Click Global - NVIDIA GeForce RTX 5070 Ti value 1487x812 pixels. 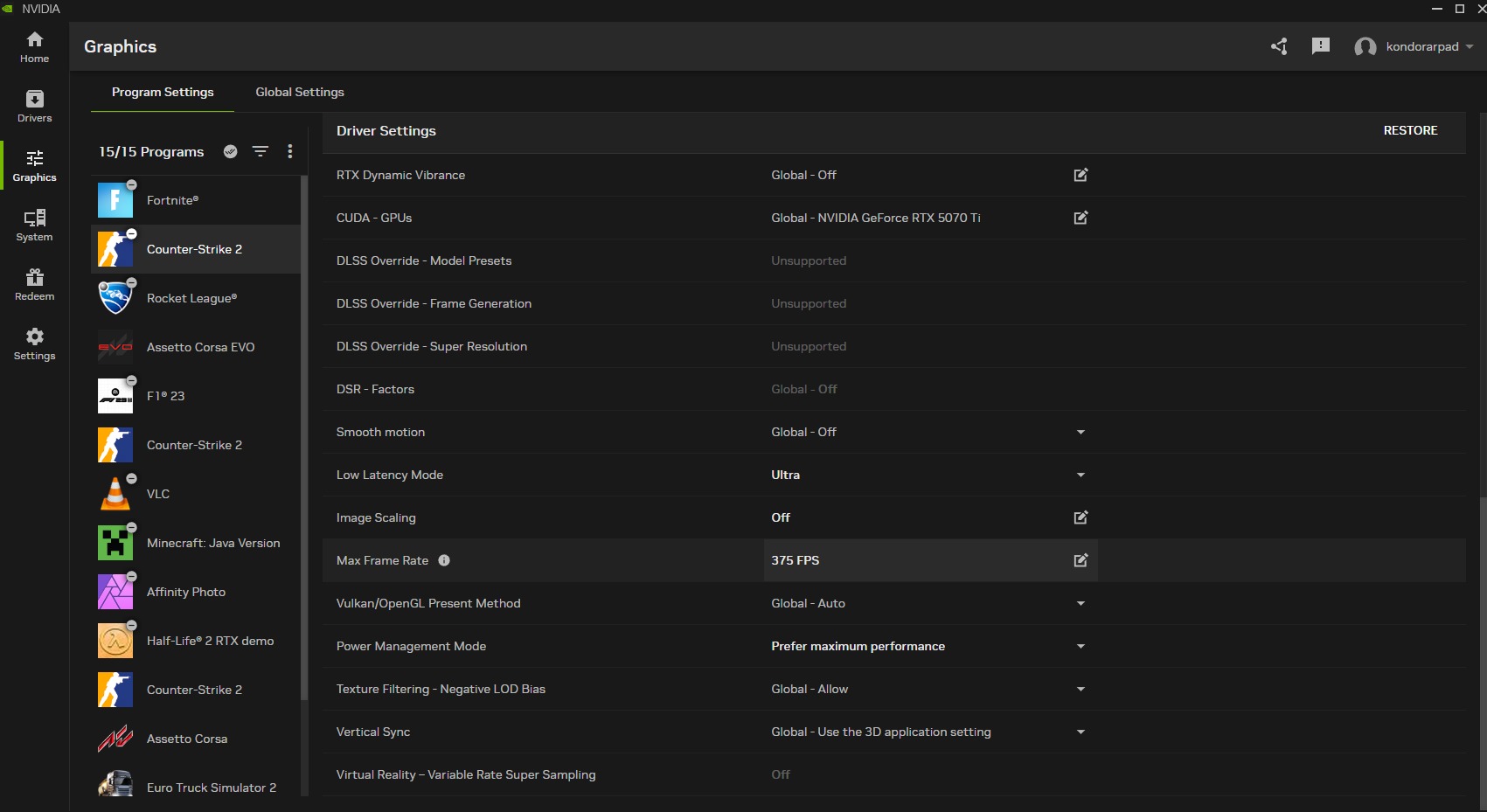(876, 218)
